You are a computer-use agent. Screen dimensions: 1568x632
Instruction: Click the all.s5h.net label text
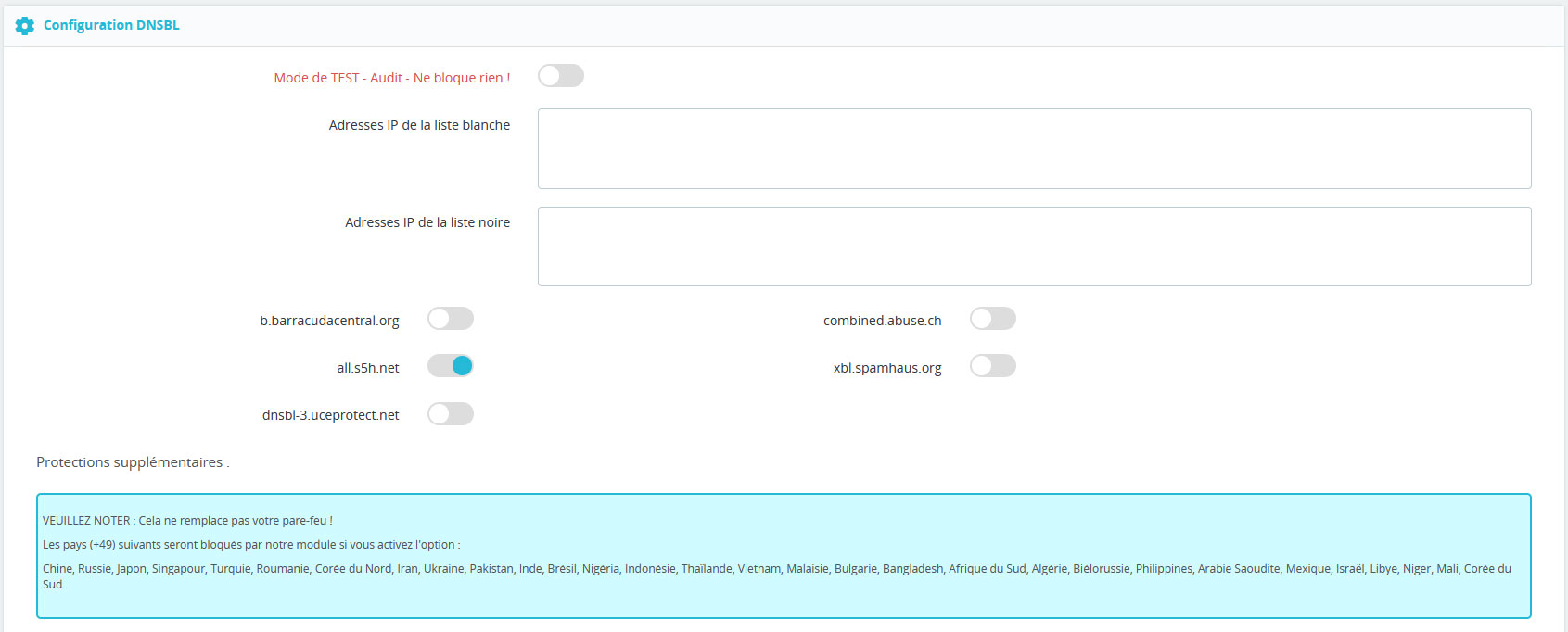click(367, 368)
